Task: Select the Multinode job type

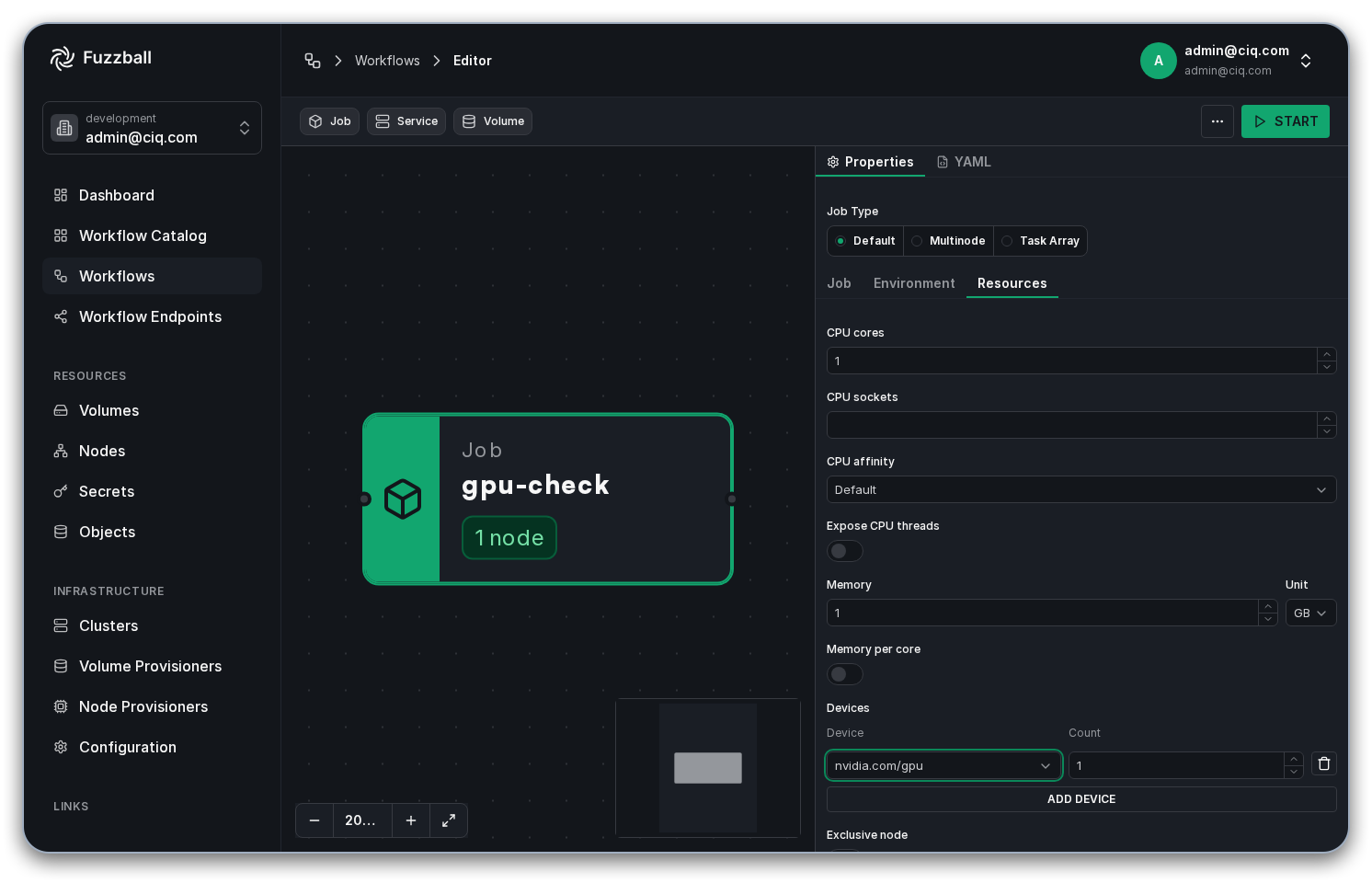Action: point(949,241)
